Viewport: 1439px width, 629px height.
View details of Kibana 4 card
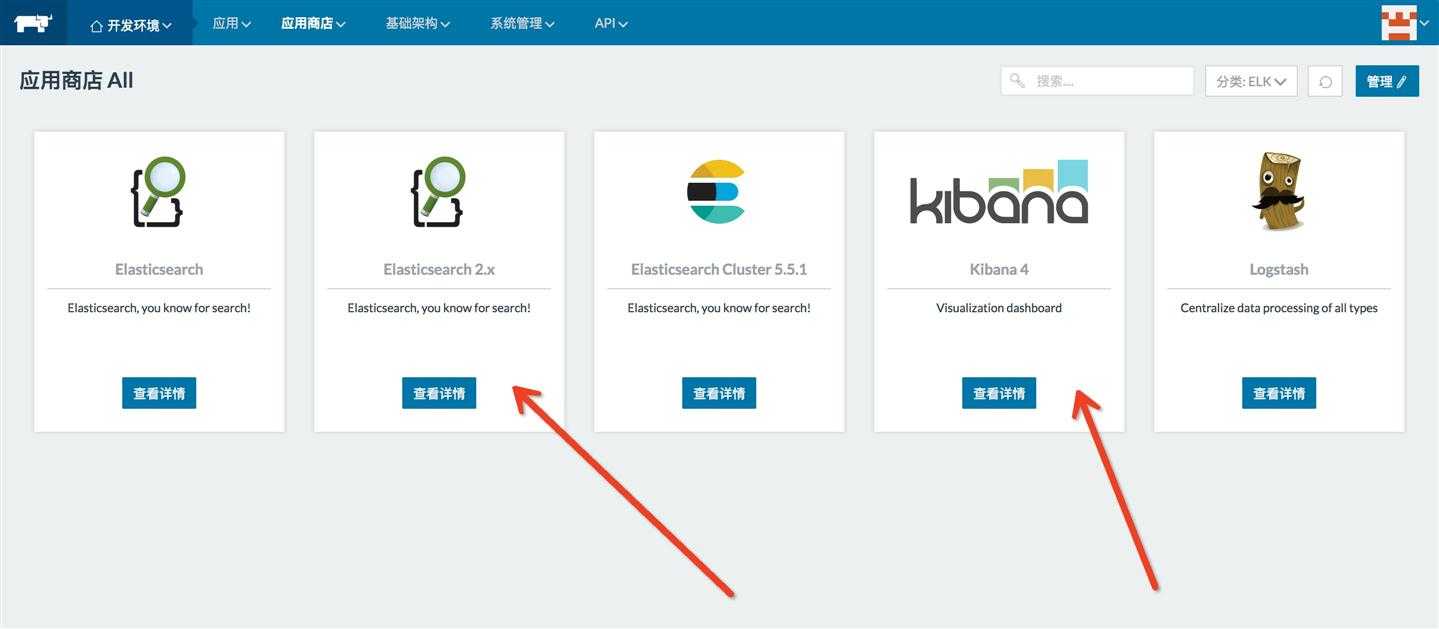pyautogui.click(x=999, y=393)
